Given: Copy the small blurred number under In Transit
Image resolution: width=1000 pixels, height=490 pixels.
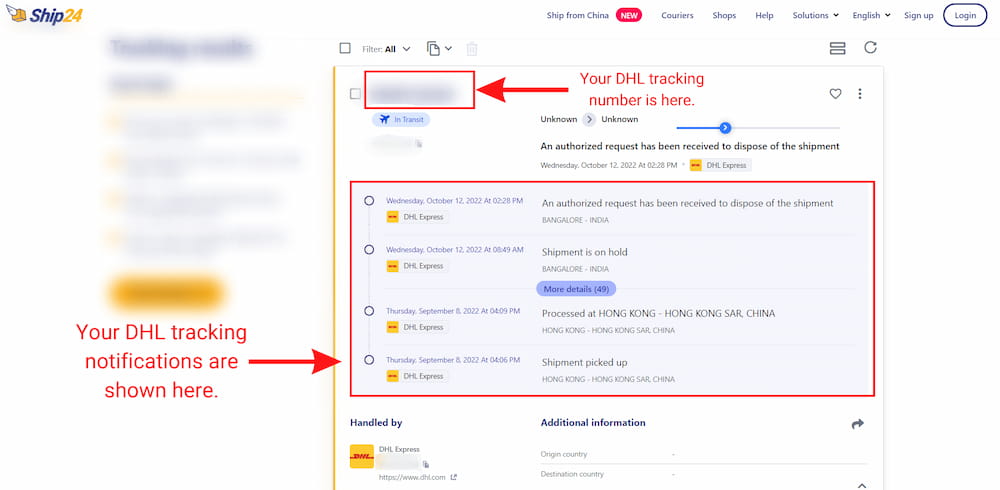Looking at the screenshot, I should tap(419, 145).
